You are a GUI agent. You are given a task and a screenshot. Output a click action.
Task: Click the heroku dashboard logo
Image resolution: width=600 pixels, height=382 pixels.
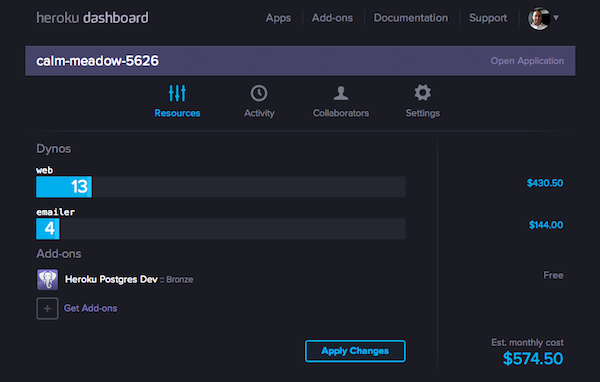(x=92, y=18)
